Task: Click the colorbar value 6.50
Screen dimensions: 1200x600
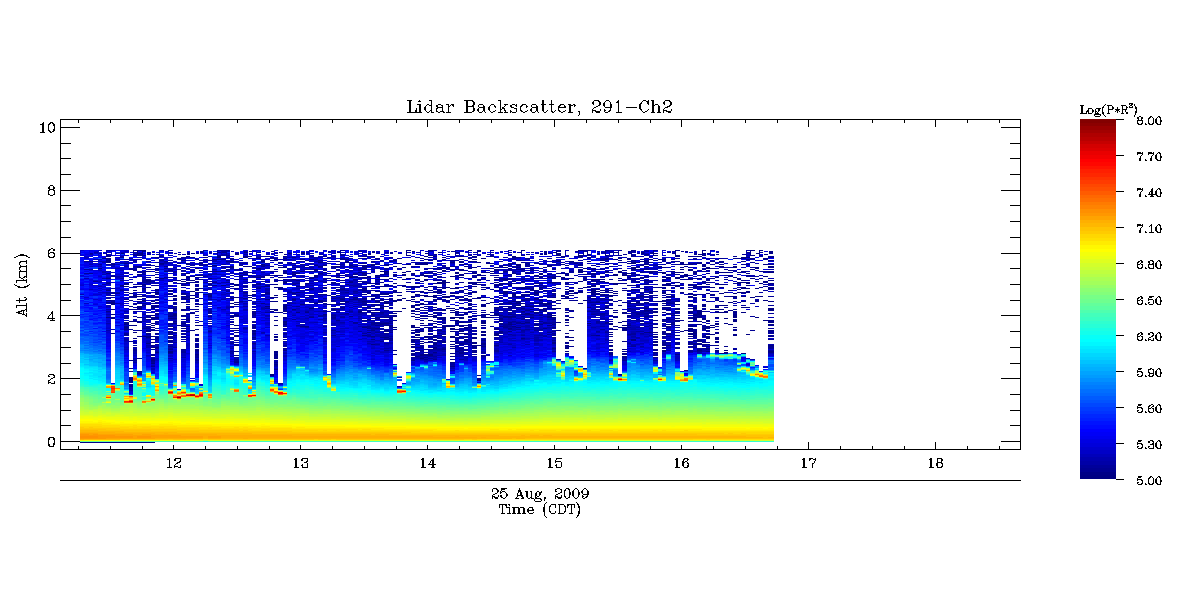Action: 1148,301
